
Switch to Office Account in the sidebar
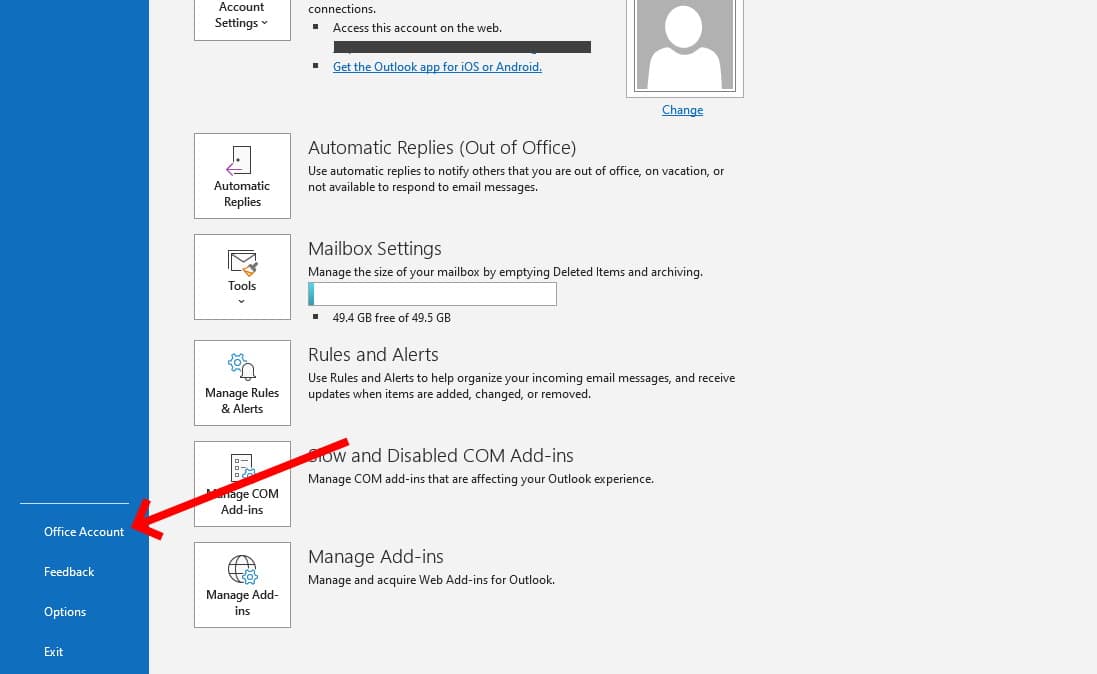point(84,531)
